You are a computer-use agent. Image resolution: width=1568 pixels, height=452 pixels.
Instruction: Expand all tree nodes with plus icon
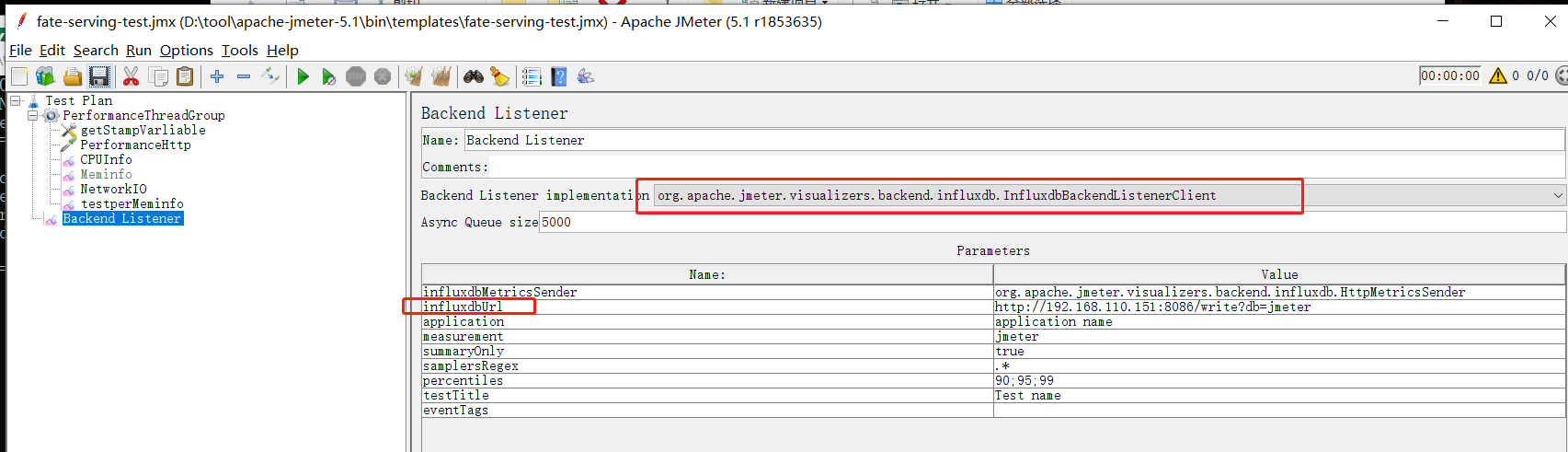(x=217, y=76)
